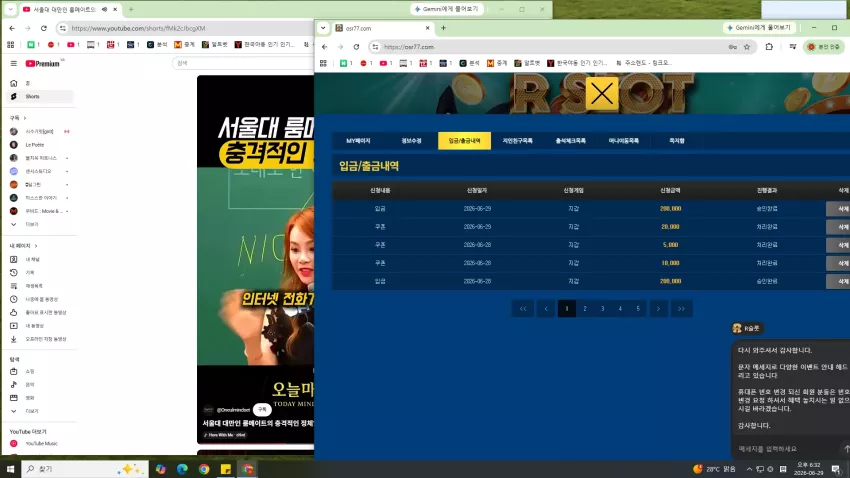This screenshot has height=478, width=850.
Task: Select Shorts in the YouTube sidebar
Action: click(39, 96)
